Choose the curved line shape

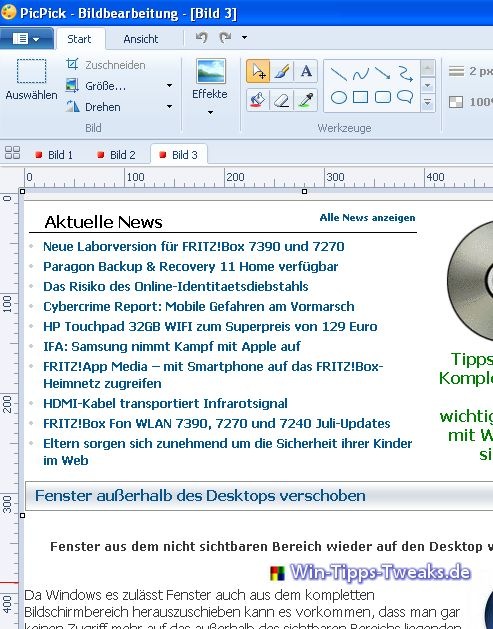(360, 74)
